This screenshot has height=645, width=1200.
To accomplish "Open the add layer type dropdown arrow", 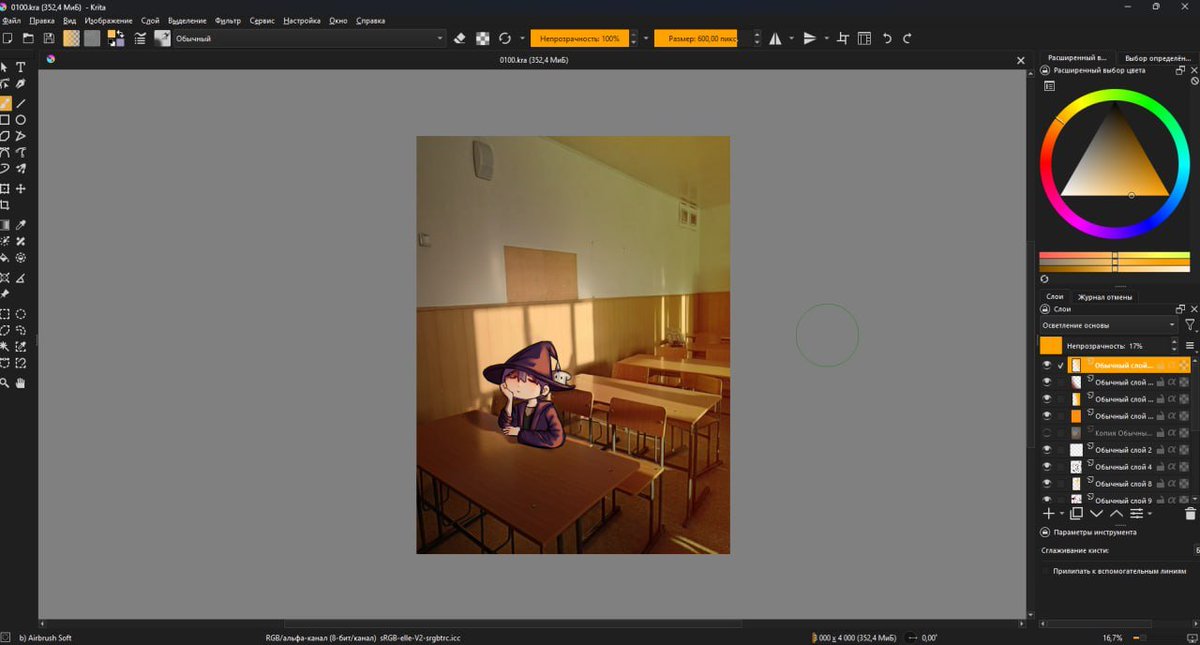I will [x=1062, y=514].
